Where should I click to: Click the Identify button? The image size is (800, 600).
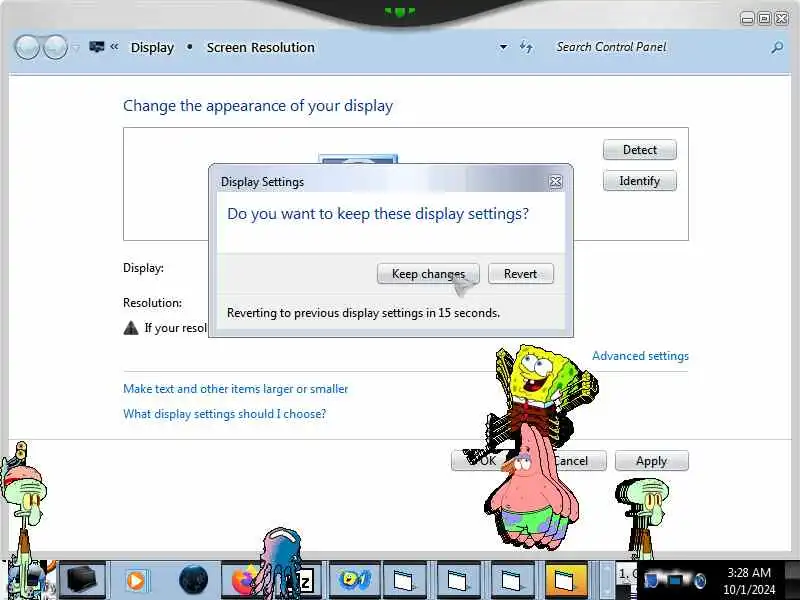click(x=640, y=181)
